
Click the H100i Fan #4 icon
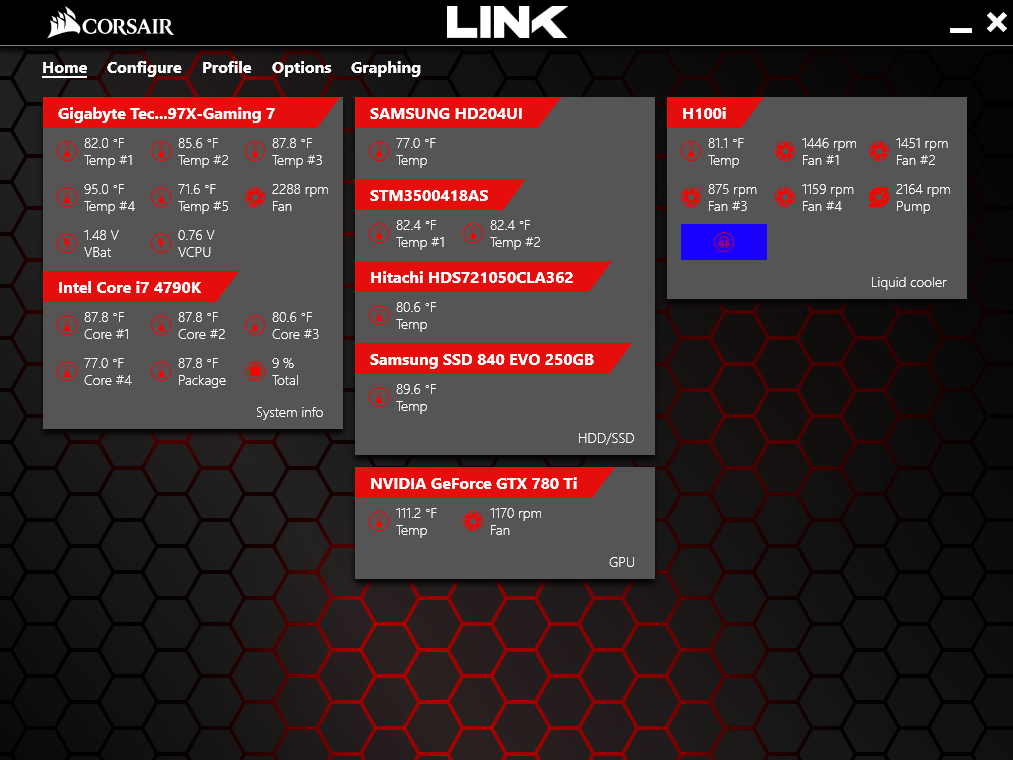pos(785,197)
